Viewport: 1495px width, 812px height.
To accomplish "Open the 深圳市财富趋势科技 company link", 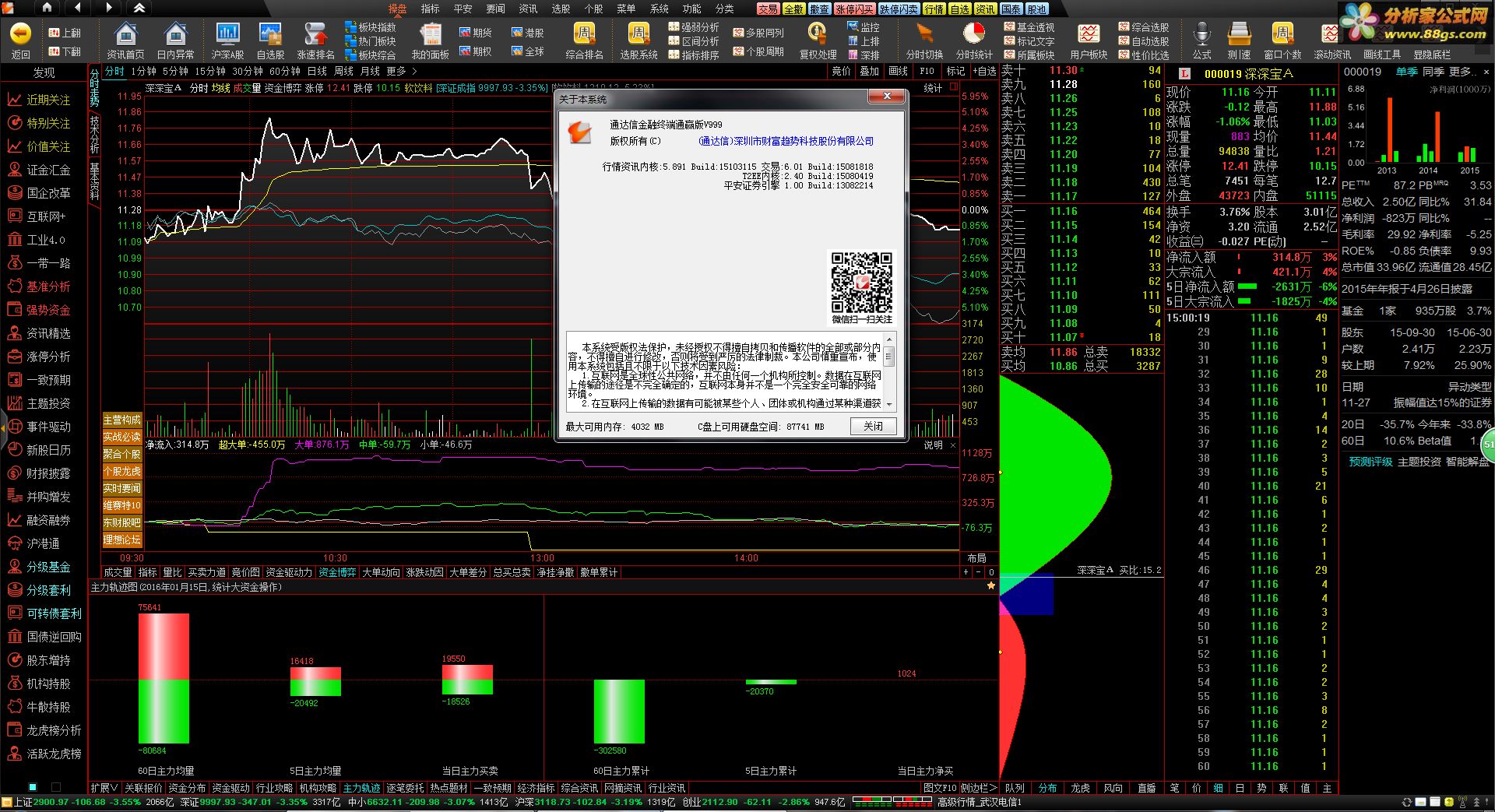I will (786, 141).
